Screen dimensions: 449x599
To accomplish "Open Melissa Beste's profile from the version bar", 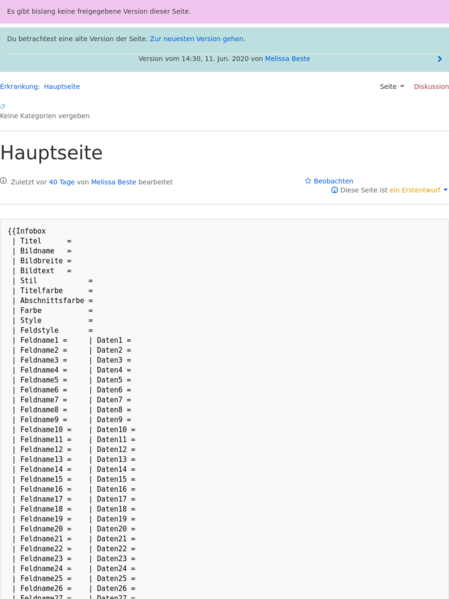I will click(287, 59).
